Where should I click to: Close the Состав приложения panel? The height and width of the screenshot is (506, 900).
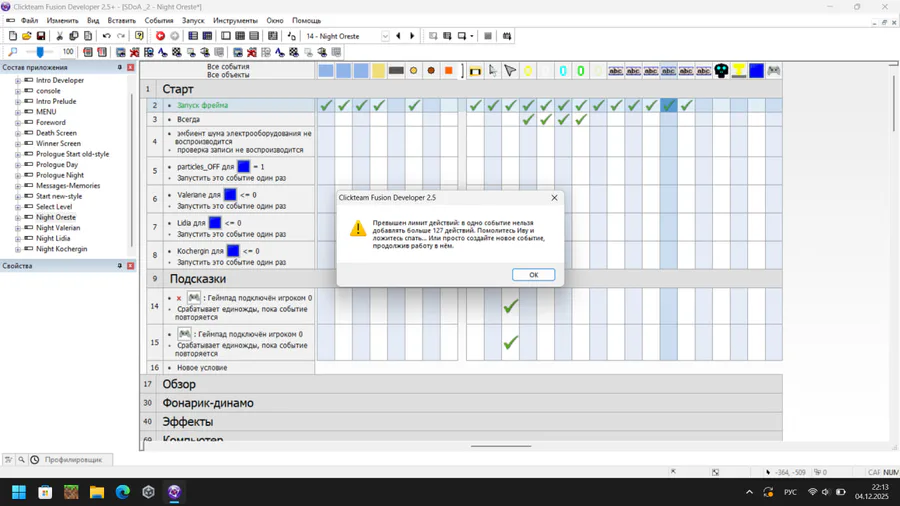[x=131, y=67]
